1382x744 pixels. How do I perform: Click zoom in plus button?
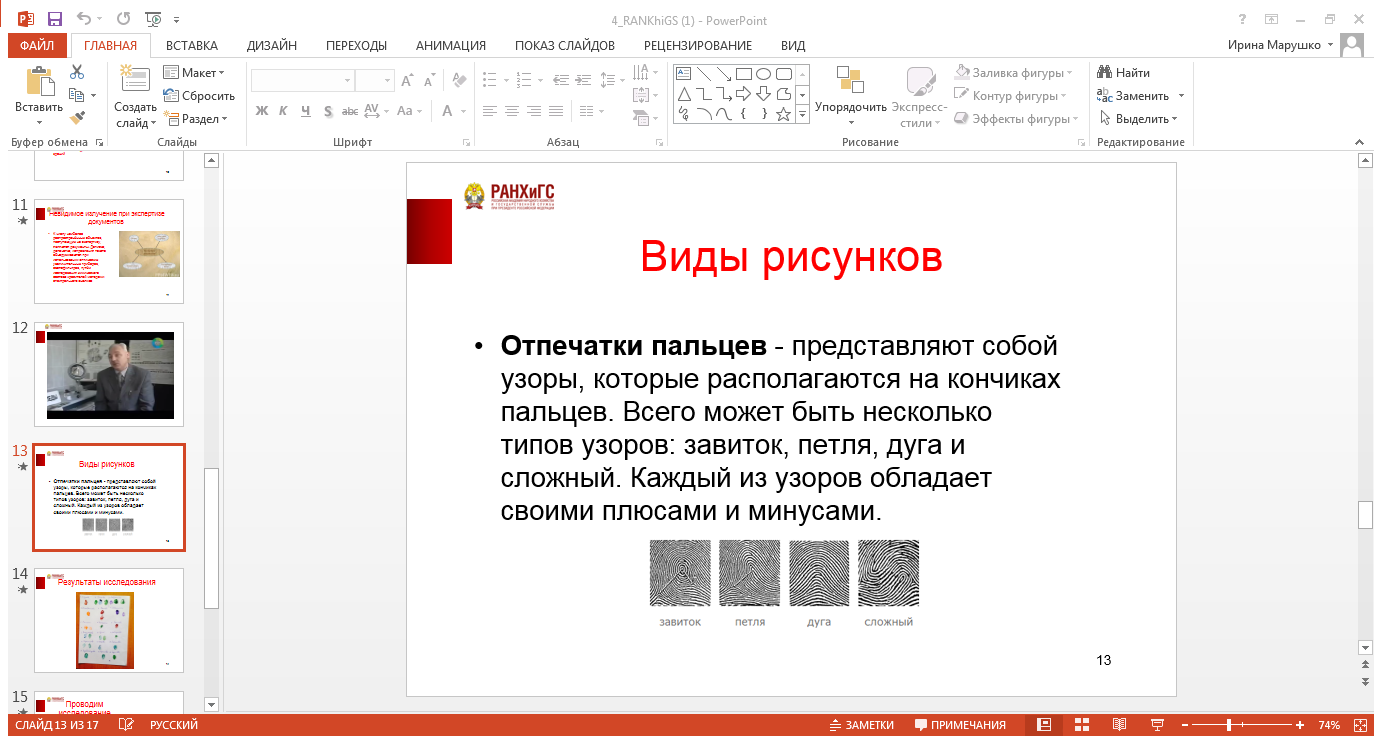coord(1300,725)
